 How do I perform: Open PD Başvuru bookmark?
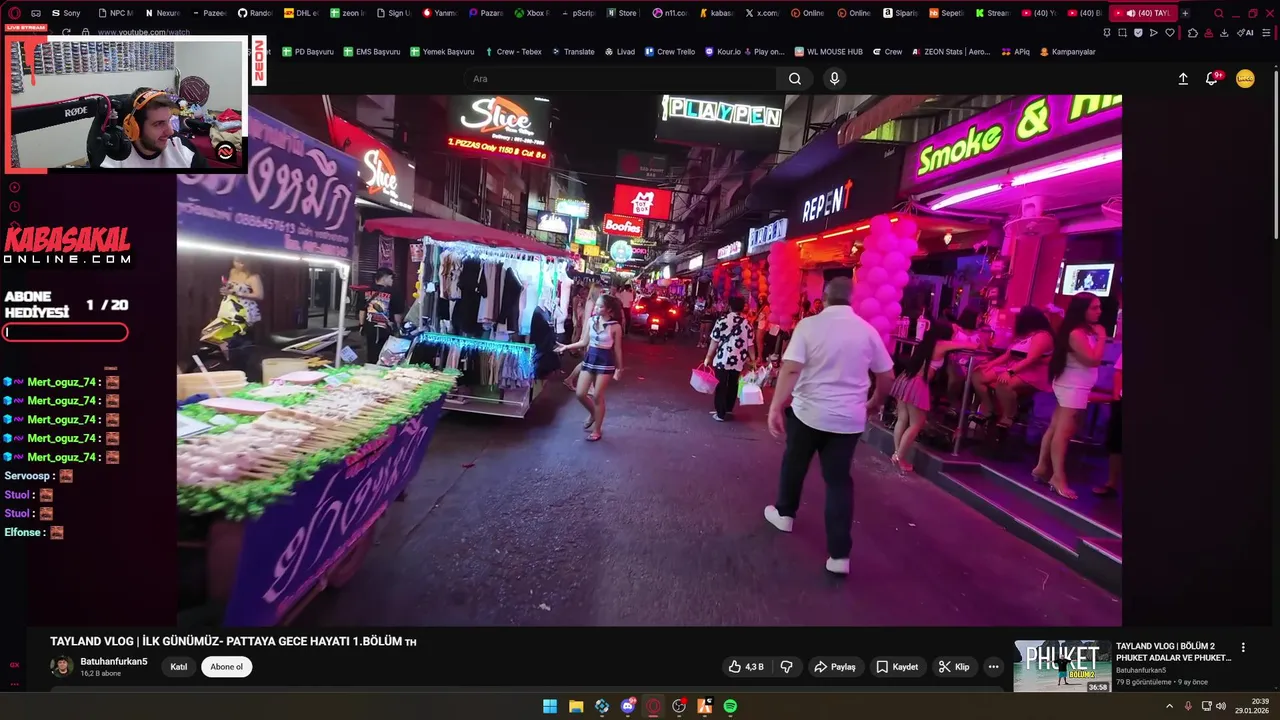tap(308, 52)
